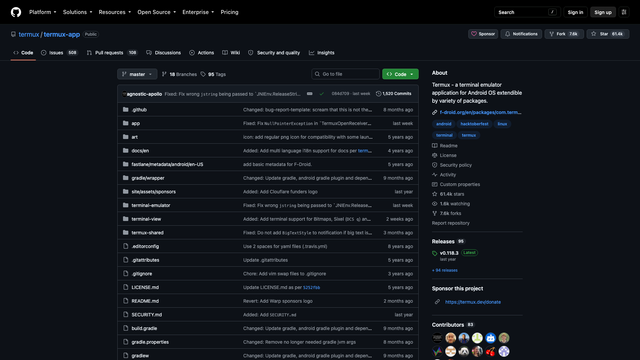
Task: Open the GitHub home logo
Action: pos(16,12)
